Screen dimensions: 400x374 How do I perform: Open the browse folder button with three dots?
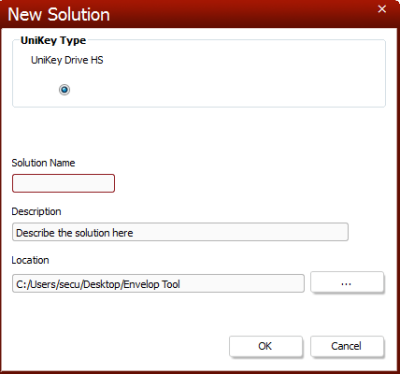[x=347, y=283]
